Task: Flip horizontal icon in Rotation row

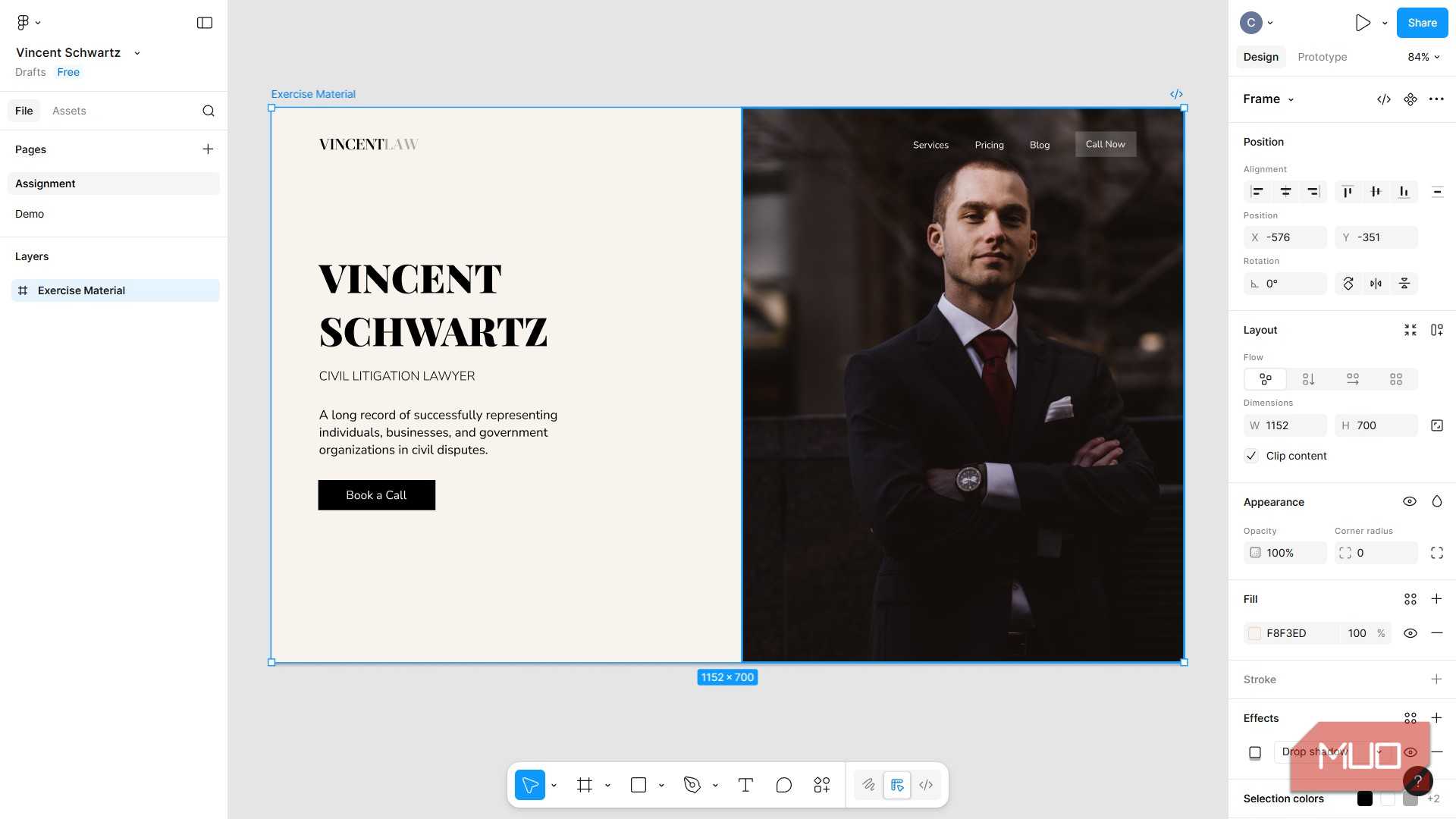Action: coord(1376,284)
